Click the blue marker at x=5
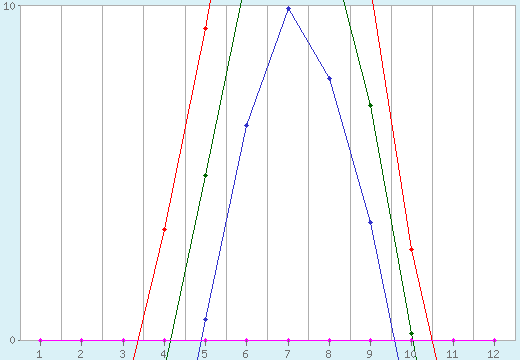This screenshot has width=520, height=360. point(205,319)
